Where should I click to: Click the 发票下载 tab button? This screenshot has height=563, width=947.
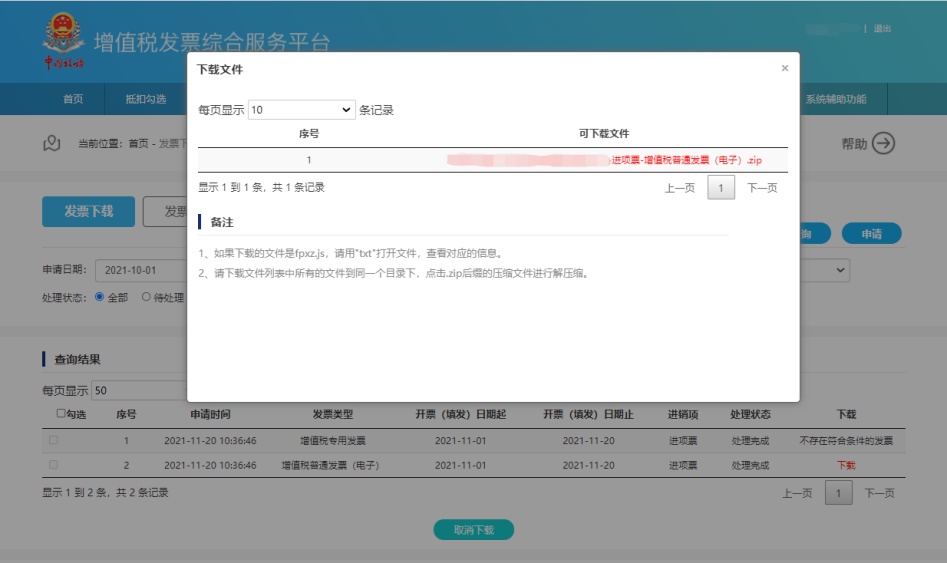click(88, 211)
